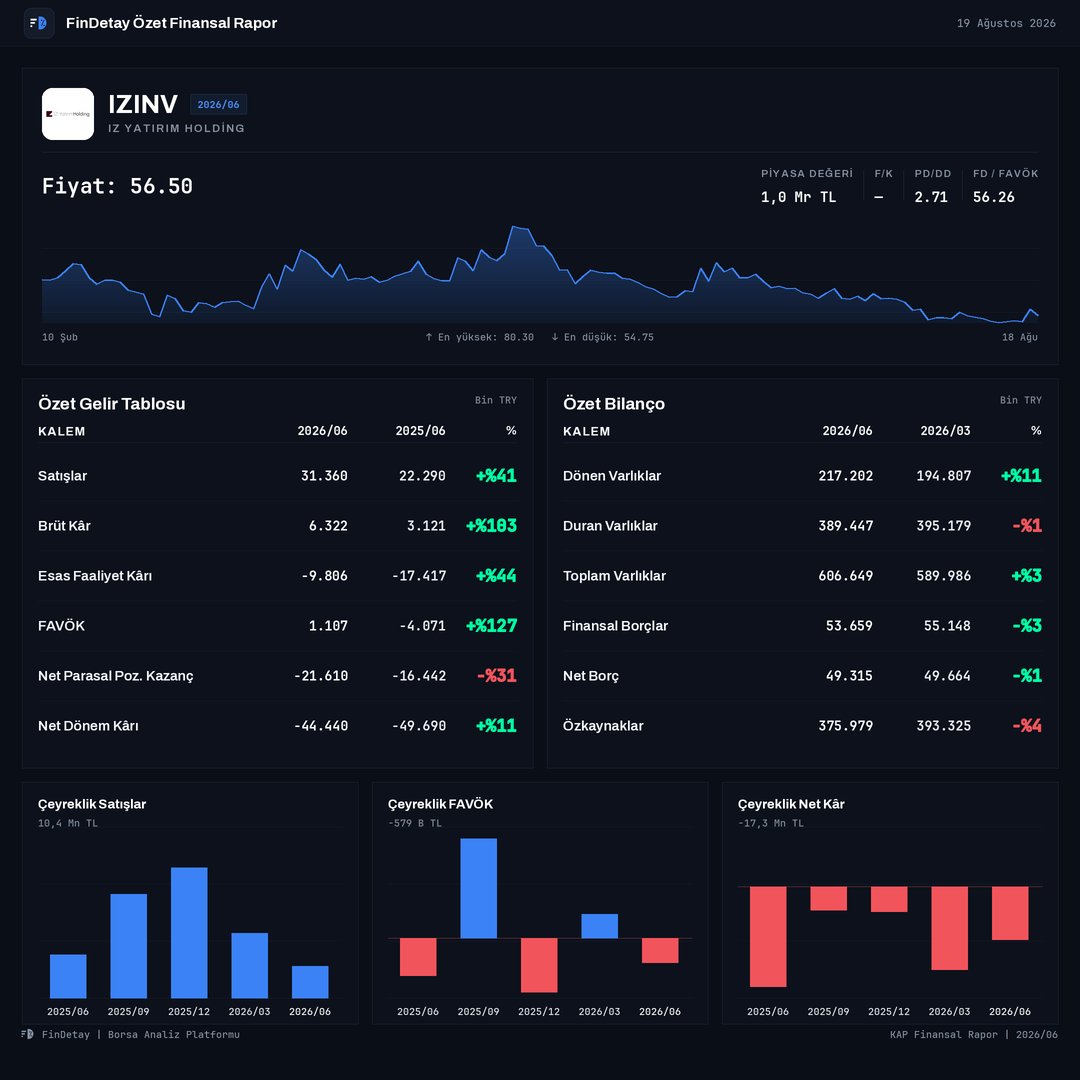Click the Duran Varlıklar value 389.447
This screenshot has width=1080, height=1080.
pyautogui.click(x=845, y=526)
